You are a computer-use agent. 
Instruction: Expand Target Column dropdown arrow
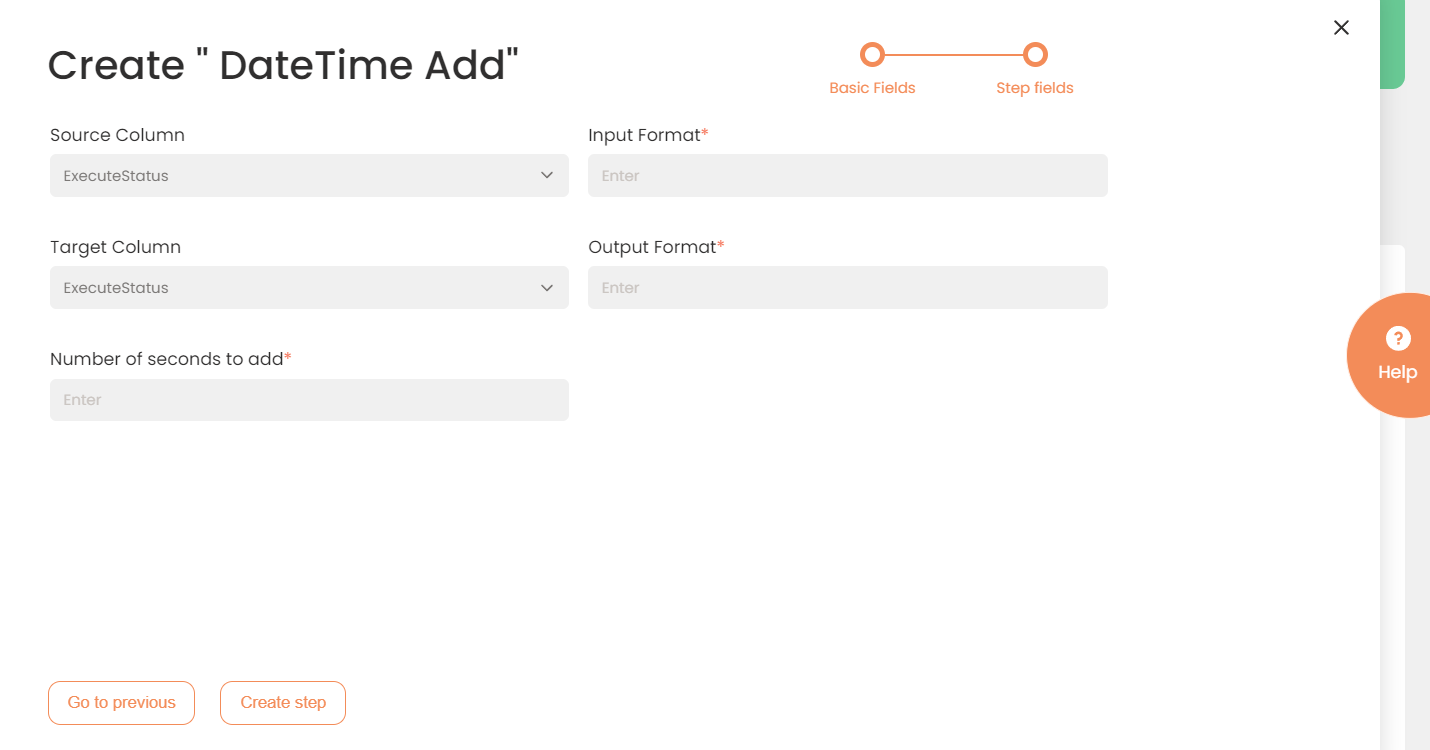point(547,287)
